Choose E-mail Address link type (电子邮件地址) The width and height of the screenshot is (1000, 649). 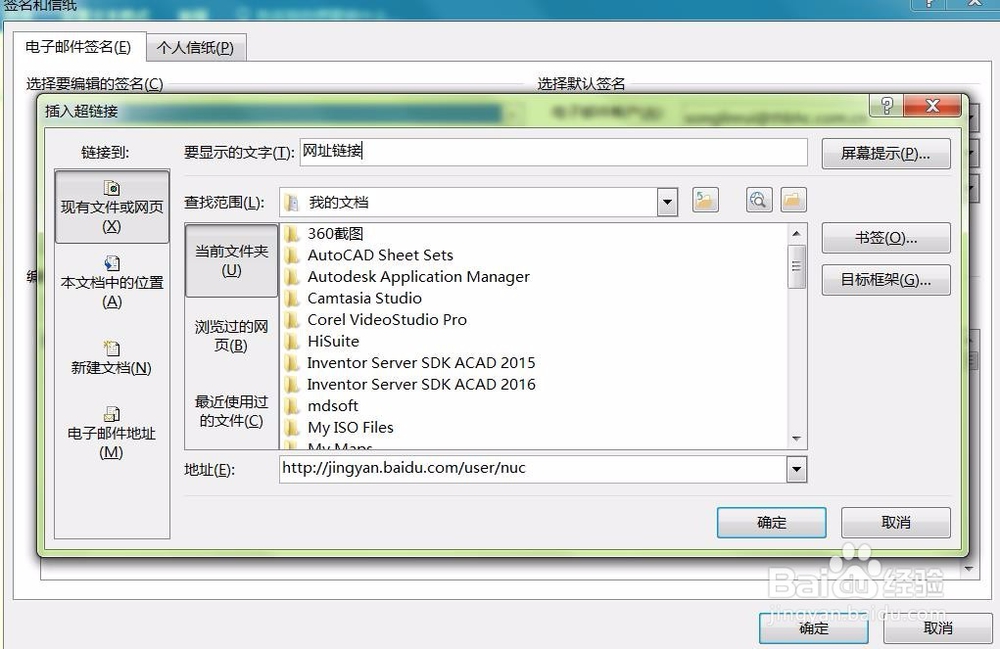click(112, 433)
